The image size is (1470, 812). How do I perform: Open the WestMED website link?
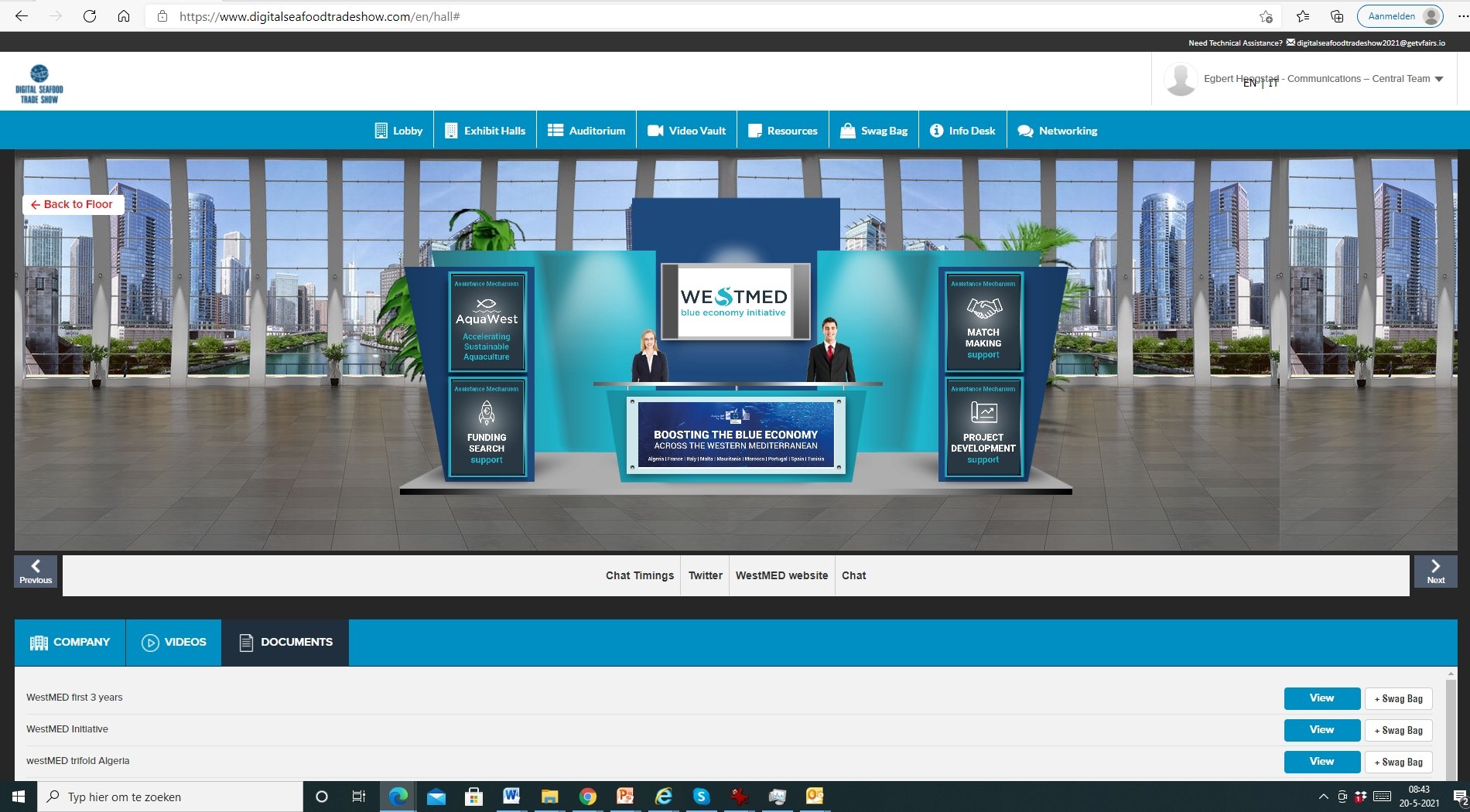tap(781, 575)
